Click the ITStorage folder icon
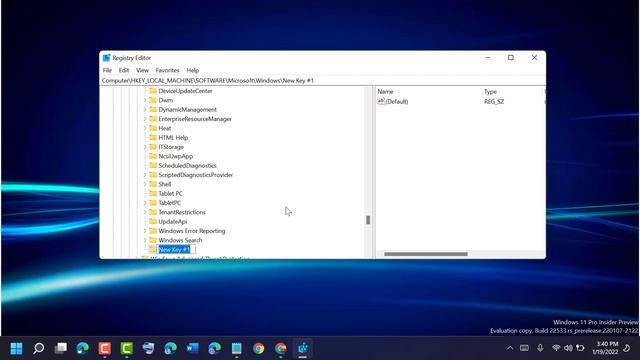This screenshot has width=640, height=360. pos(153,147)
